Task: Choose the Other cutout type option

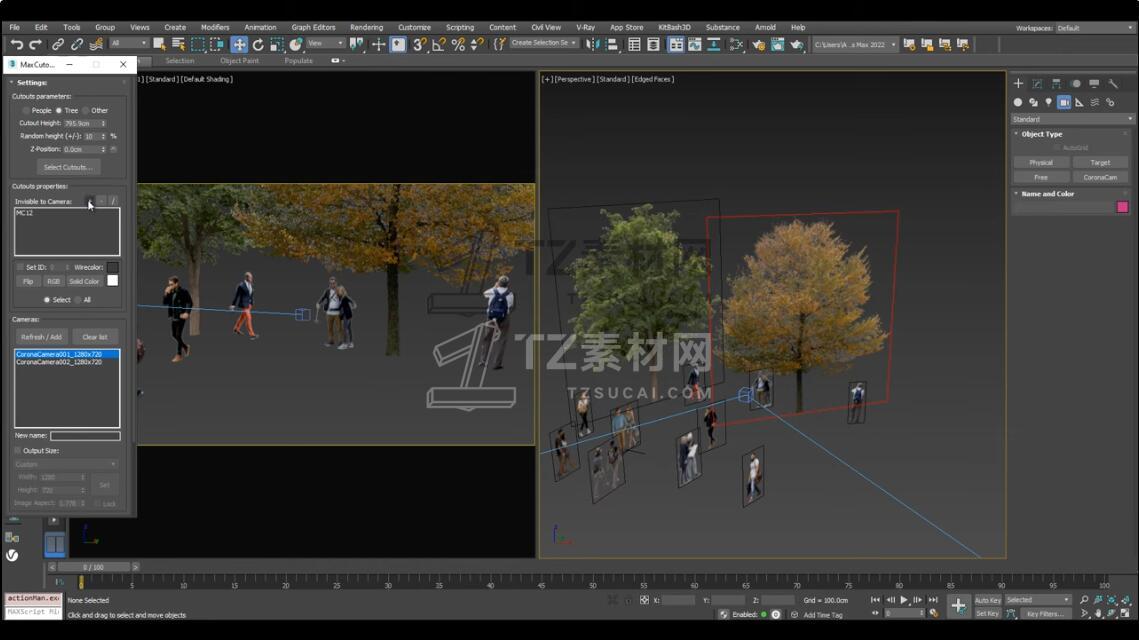Action: (86, 111)
